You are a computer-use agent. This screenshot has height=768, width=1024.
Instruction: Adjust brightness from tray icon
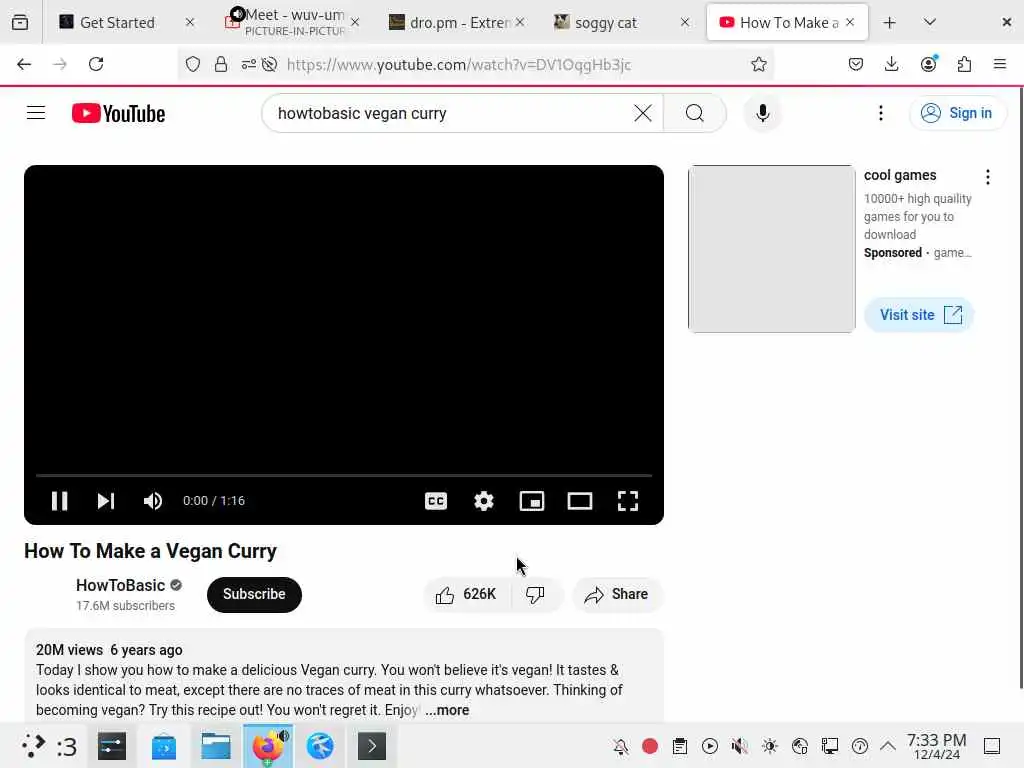pos(770,746)
